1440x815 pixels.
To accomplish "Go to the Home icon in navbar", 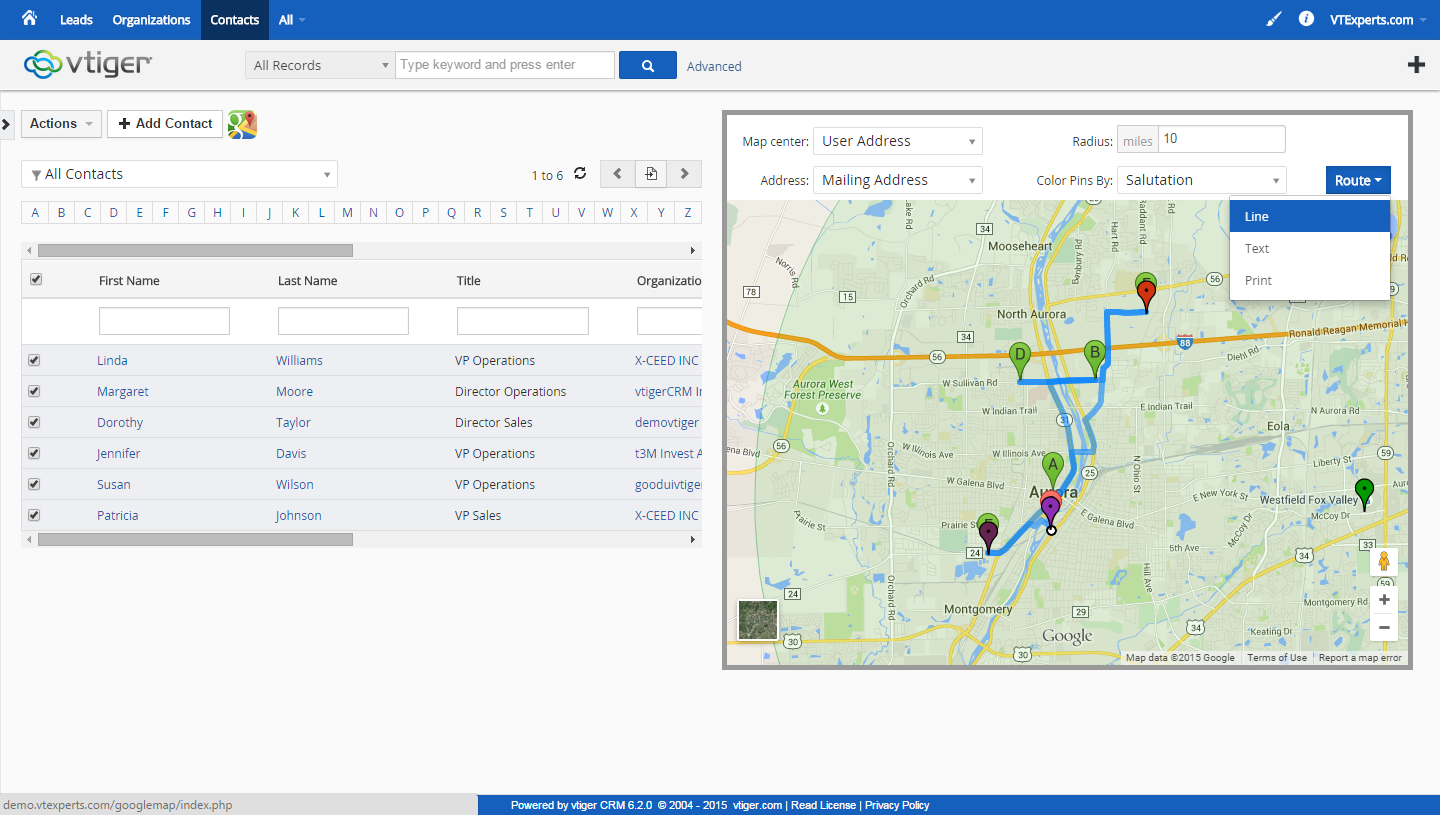I will pos(29,19).
